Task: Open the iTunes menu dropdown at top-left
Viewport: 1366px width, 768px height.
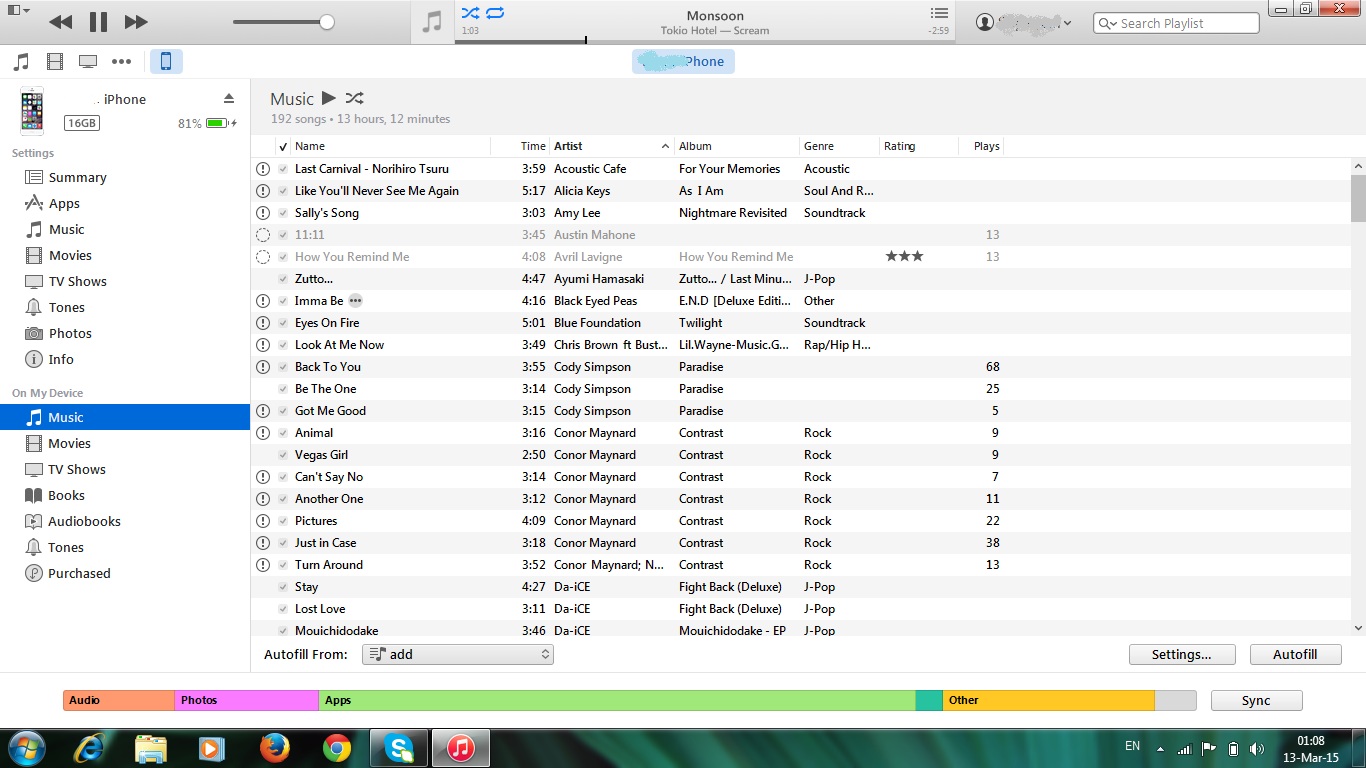Action: pyautogui.click(x=18, y=10)
